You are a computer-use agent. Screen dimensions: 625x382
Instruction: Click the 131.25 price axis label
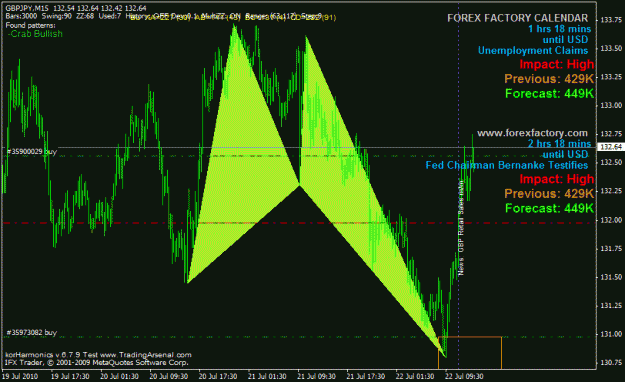click(611, 306)
